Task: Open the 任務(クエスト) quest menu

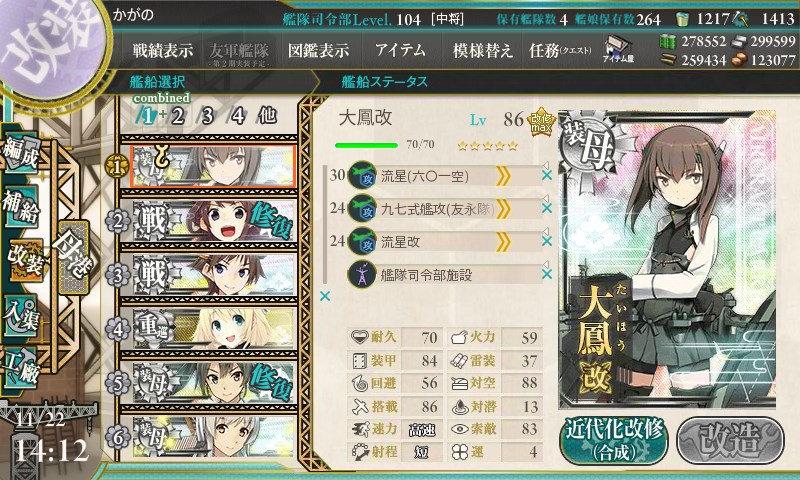Action: click(560, 50)
